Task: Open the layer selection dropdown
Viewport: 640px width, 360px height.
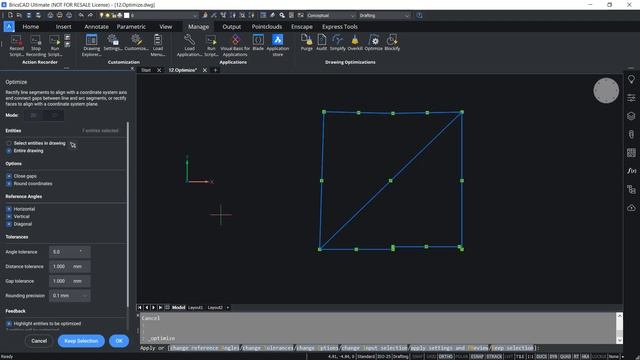Action: point(163,16)
